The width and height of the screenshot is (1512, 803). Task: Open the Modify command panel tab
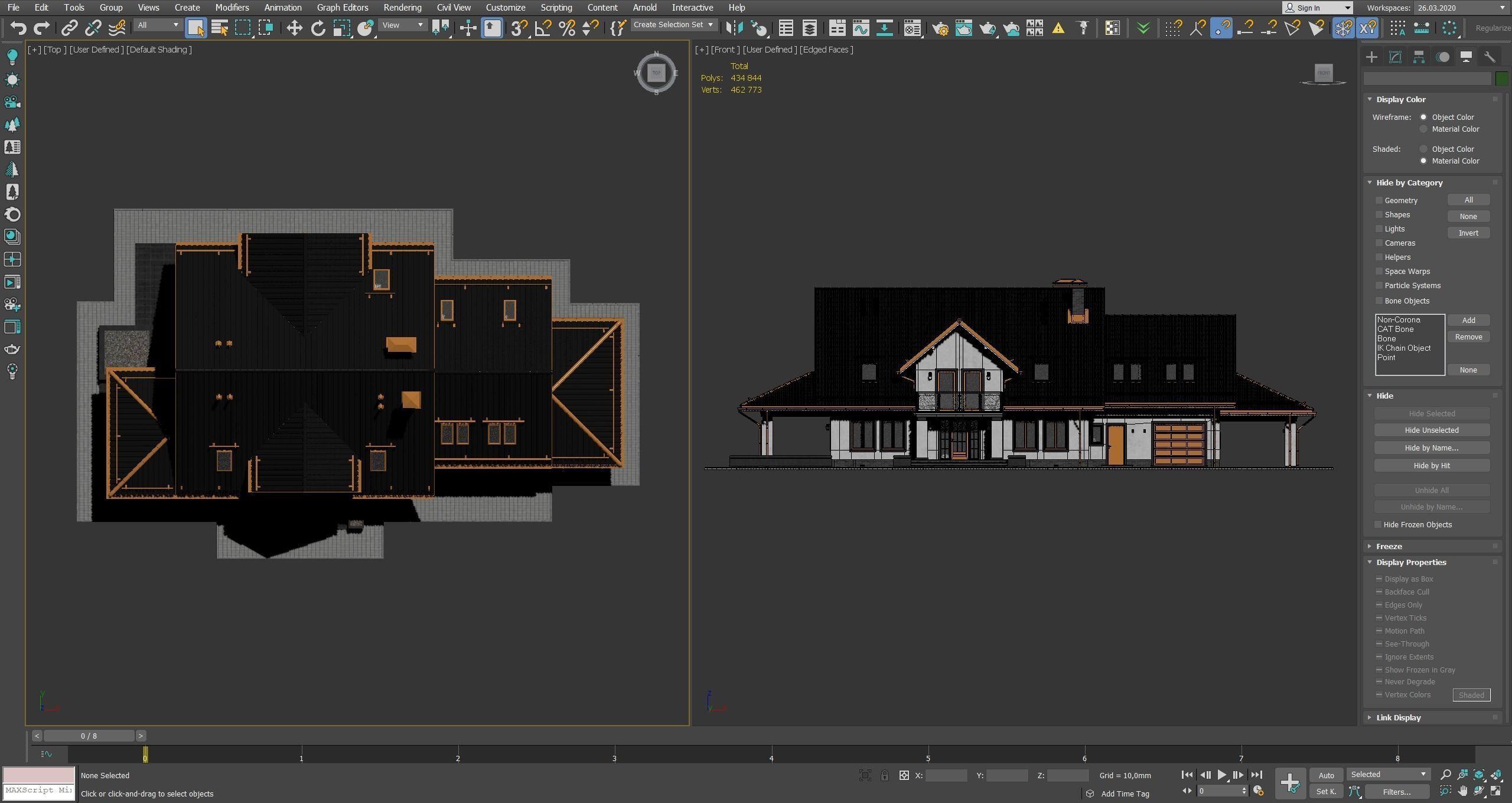click(x=1395, y=57)
